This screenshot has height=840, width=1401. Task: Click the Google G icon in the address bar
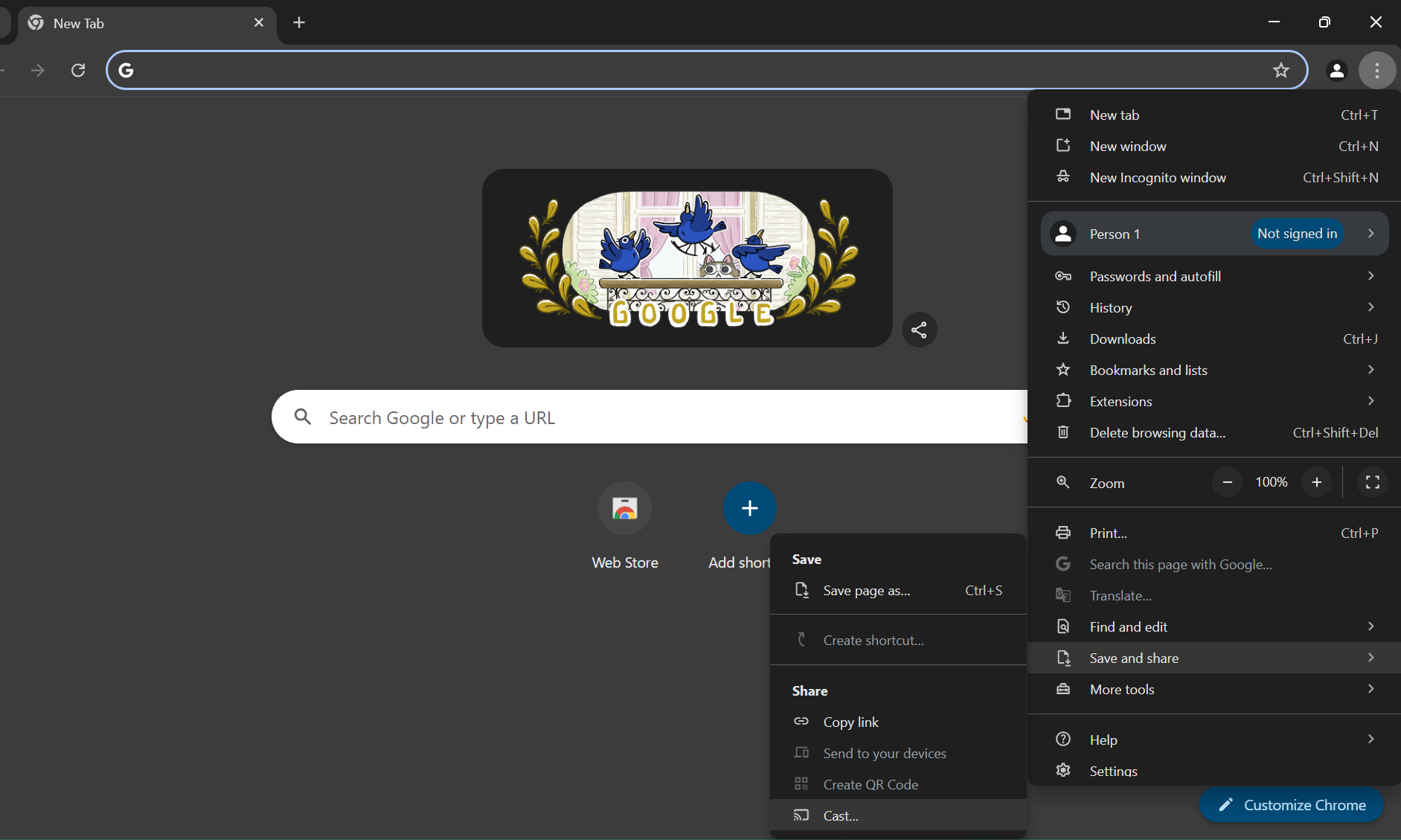(x=126, y=70)
